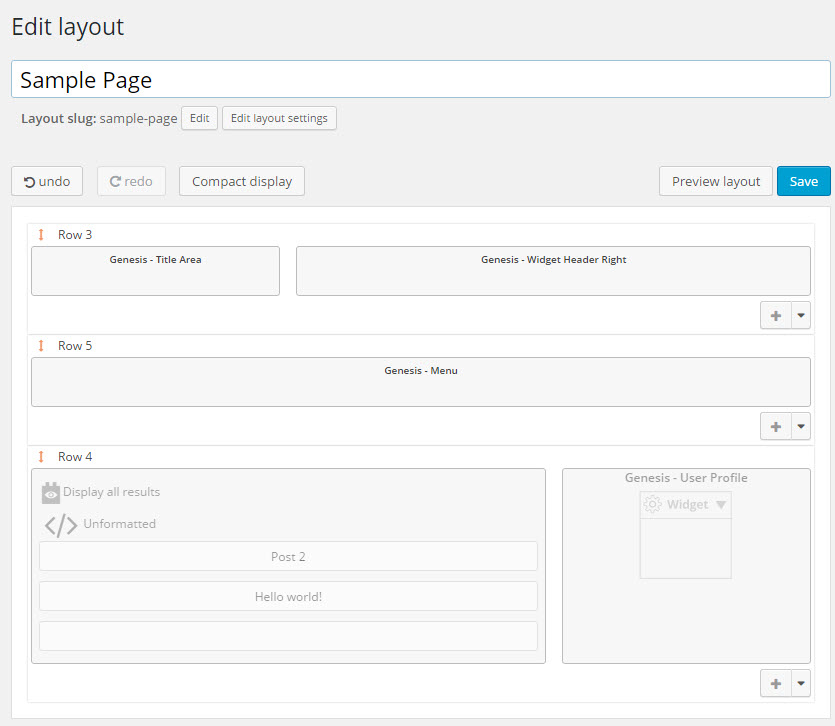Click the Row 5 label

point(75,346)
